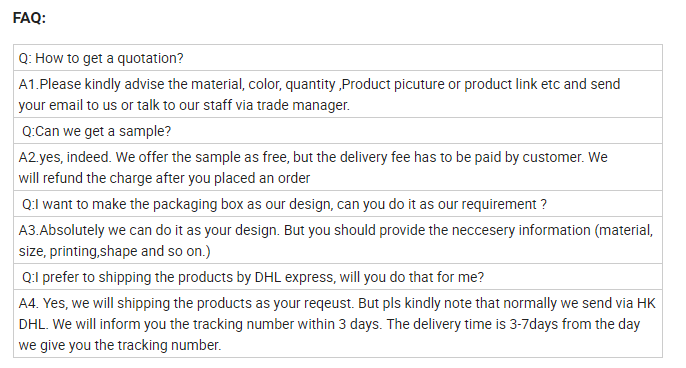
Task: Click the line 'will refund the charge after you placed an order'
Action: point(164,178)
